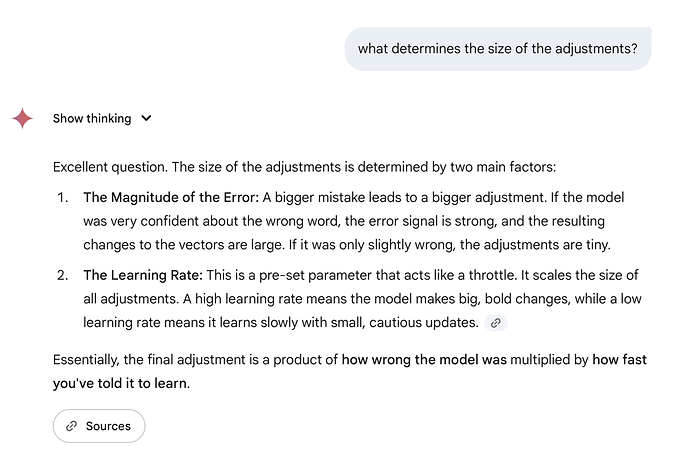The image size is (690, 453).
Task: Open the inline source link chip
Action: (495, 323)
